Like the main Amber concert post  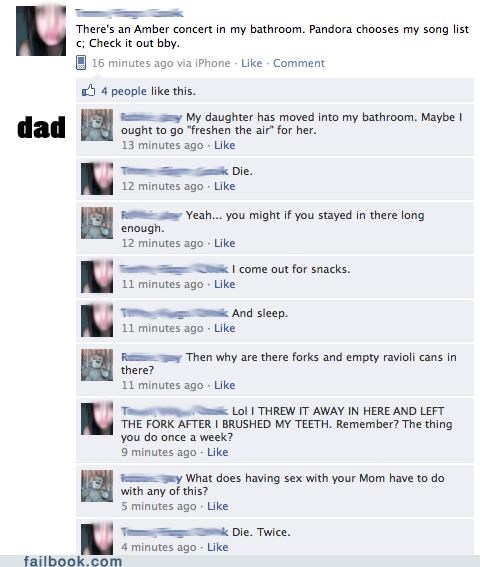pos(251,63)
